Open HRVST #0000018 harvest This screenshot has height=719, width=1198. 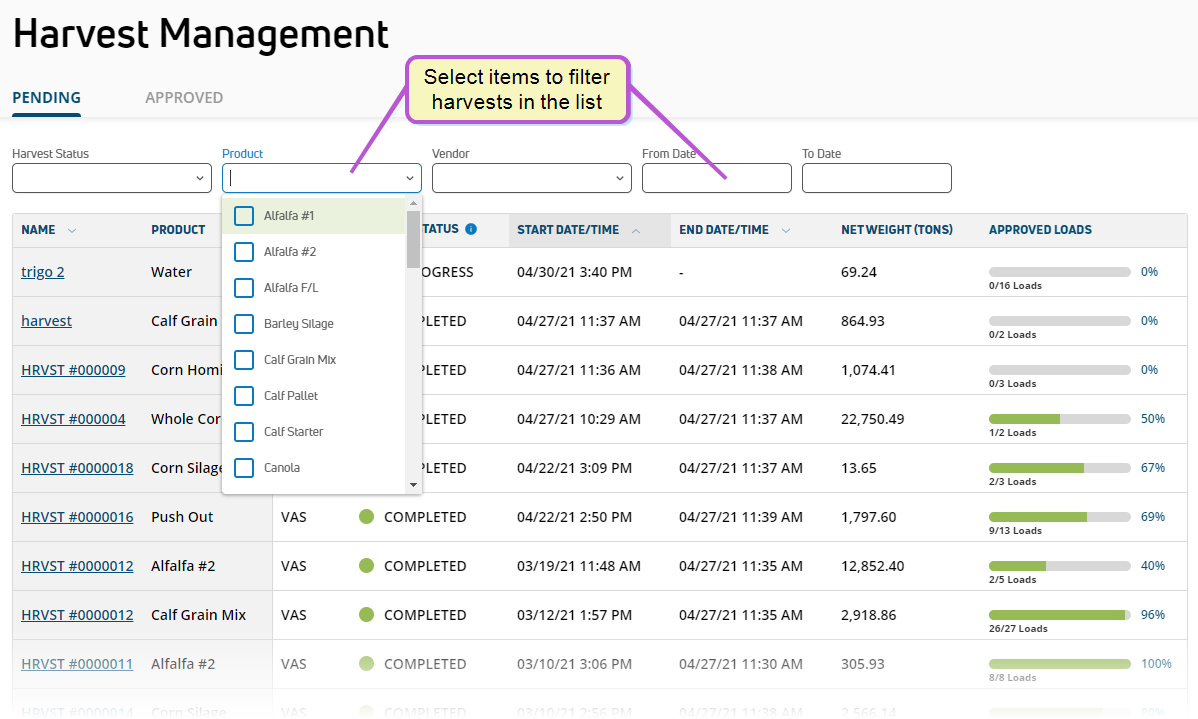click(x=77, y=468)
